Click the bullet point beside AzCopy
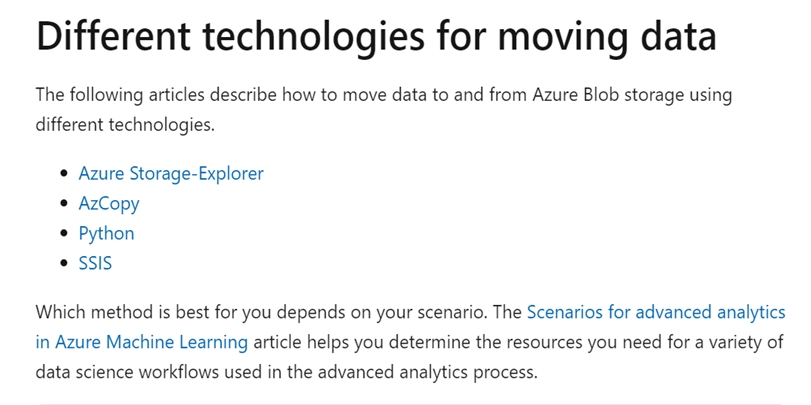The height and width of the screenshot is (405, 811). tap(65, 204)
